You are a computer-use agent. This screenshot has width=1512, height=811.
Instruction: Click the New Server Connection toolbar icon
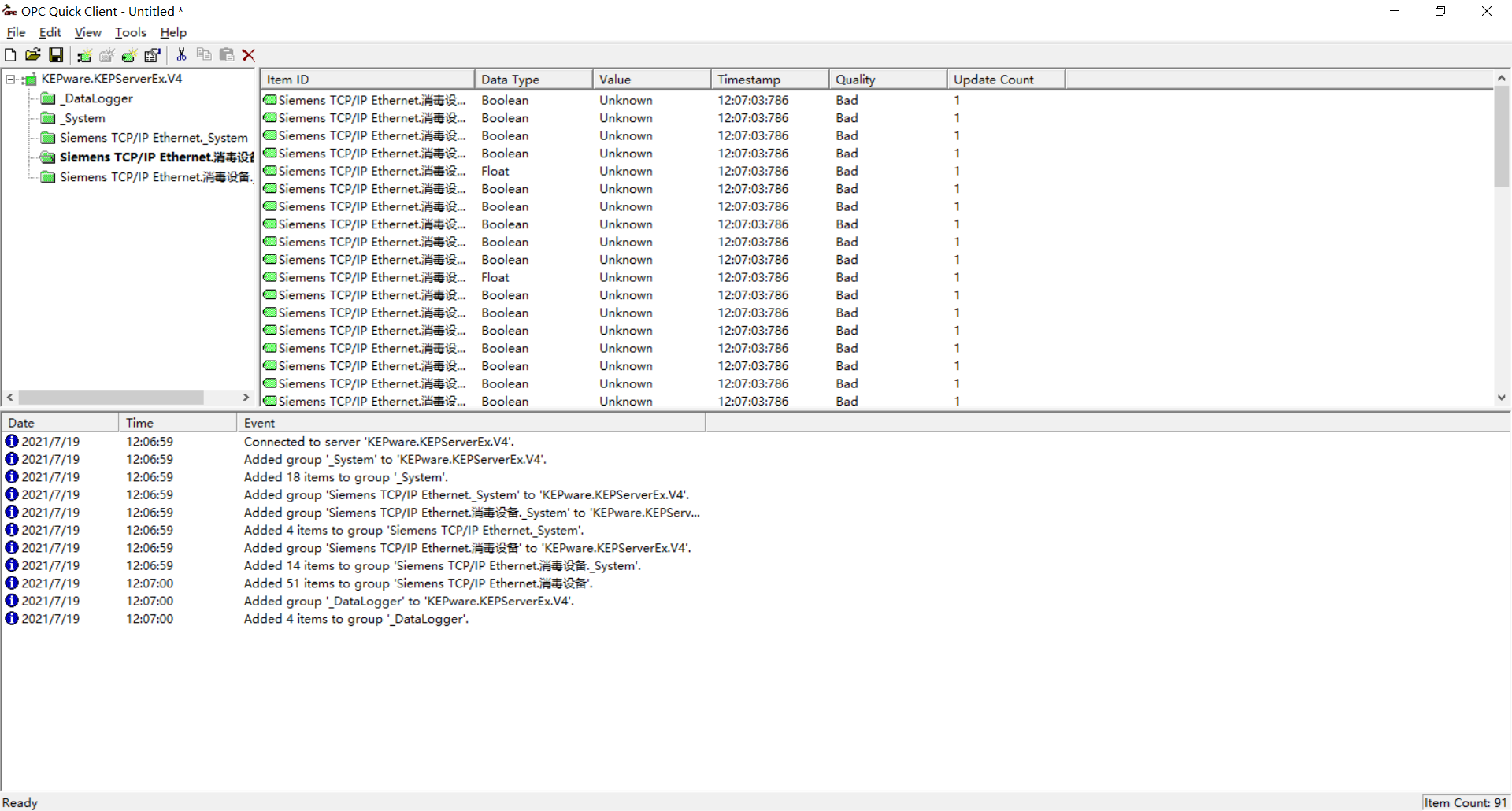[84, 55]
